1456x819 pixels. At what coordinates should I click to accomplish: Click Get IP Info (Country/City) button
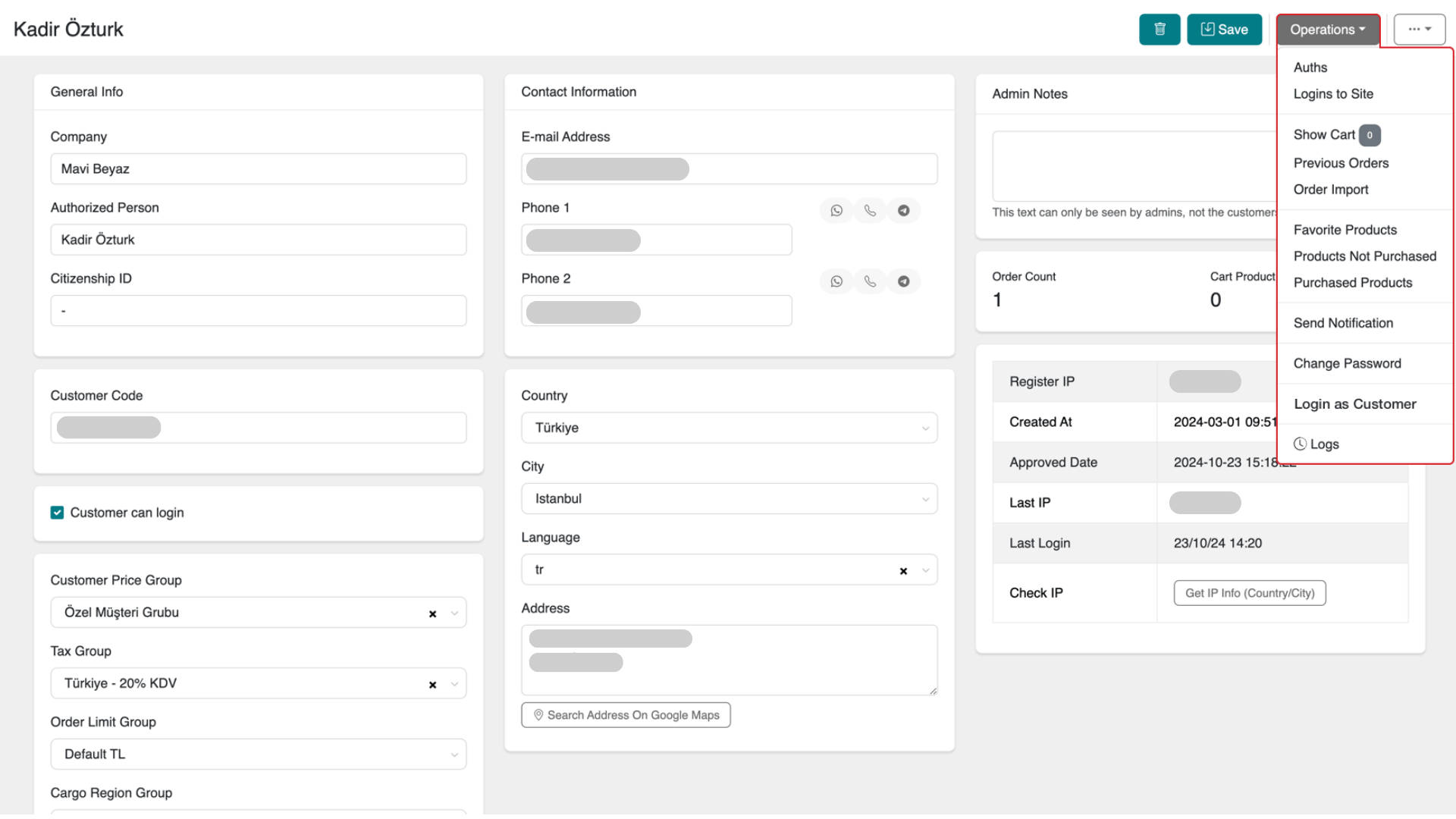pos(1249,593)
